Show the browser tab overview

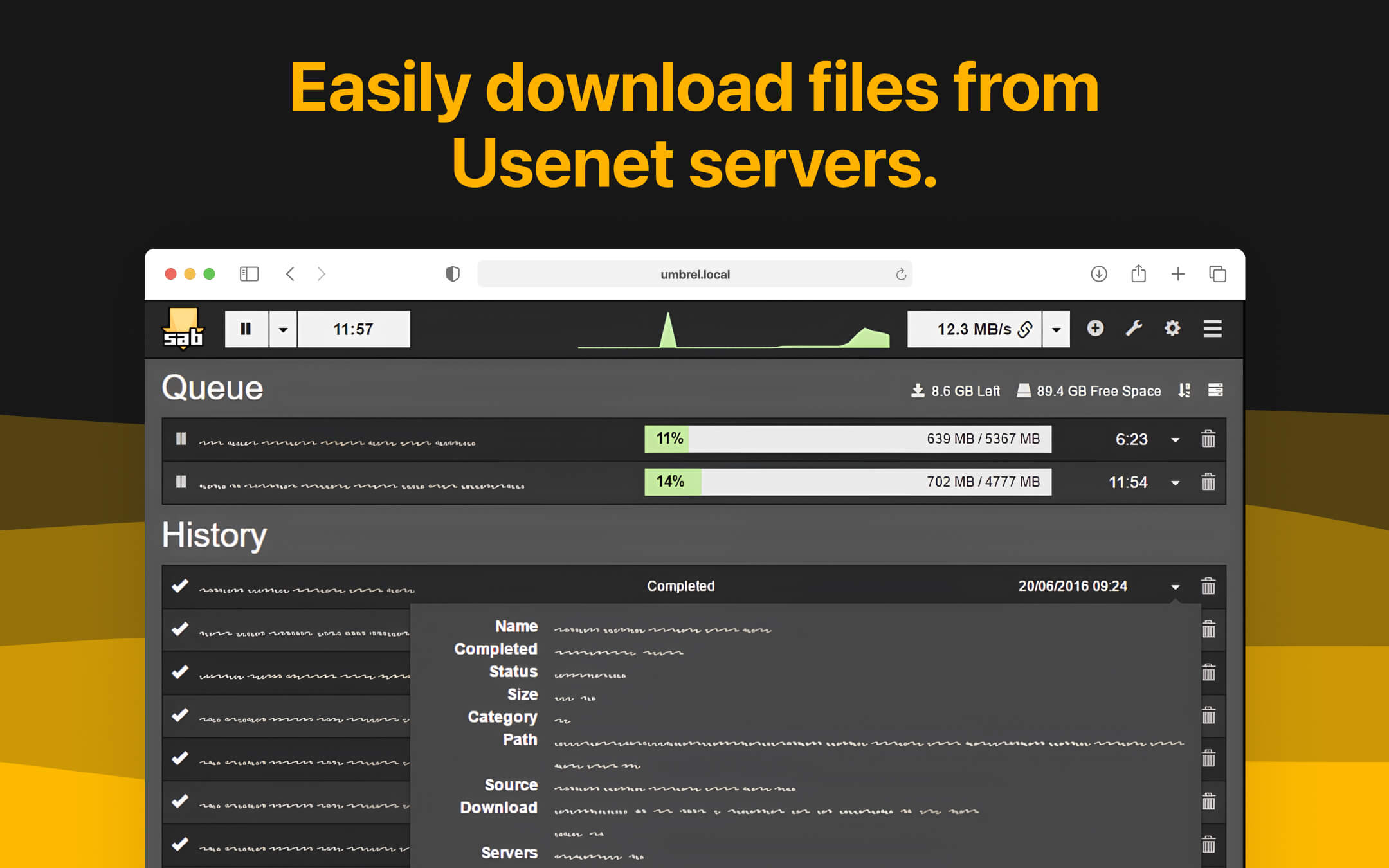click(x=1218, y=273)
